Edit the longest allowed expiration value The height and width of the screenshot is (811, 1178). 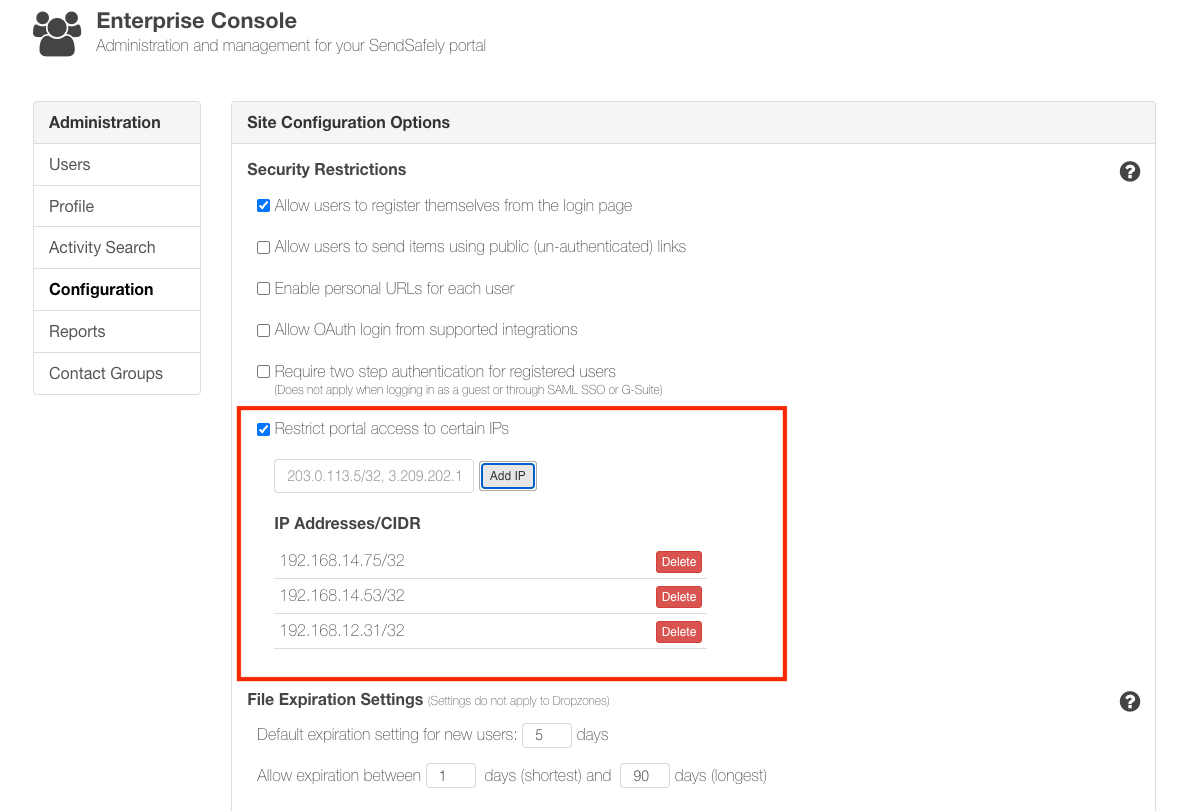[x=644, y=775]
